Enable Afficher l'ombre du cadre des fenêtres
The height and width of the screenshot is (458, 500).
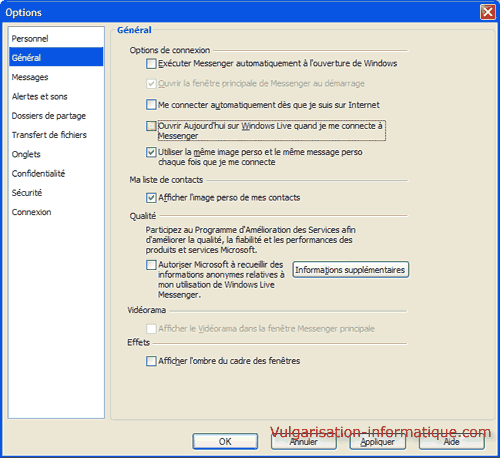click(151, 361)
